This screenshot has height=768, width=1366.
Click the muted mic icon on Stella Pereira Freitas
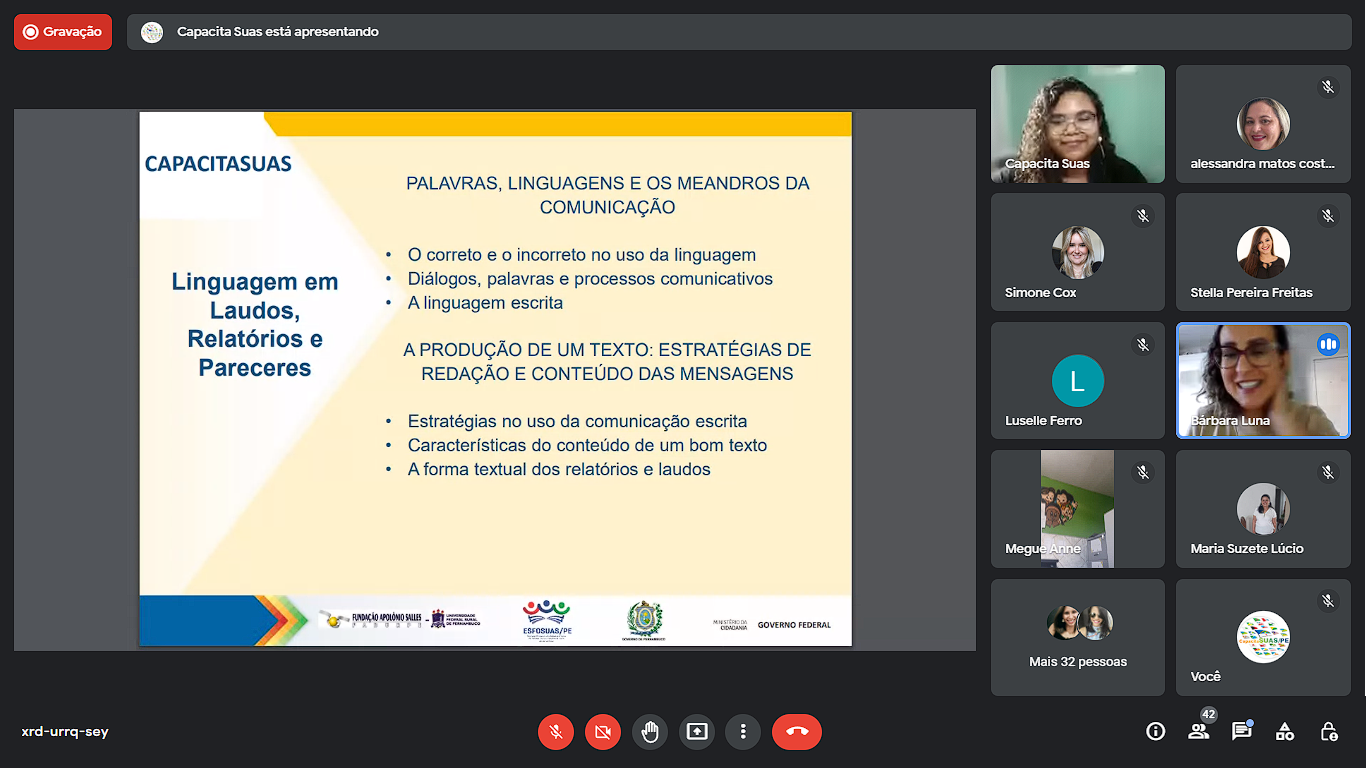[x=1328, y=216]
